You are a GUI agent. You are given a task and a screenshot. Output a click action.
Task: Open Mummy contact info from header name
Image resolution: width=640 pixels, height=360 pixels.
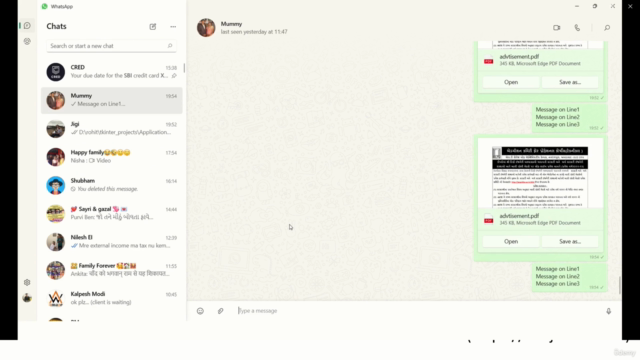tap(231, 24)
